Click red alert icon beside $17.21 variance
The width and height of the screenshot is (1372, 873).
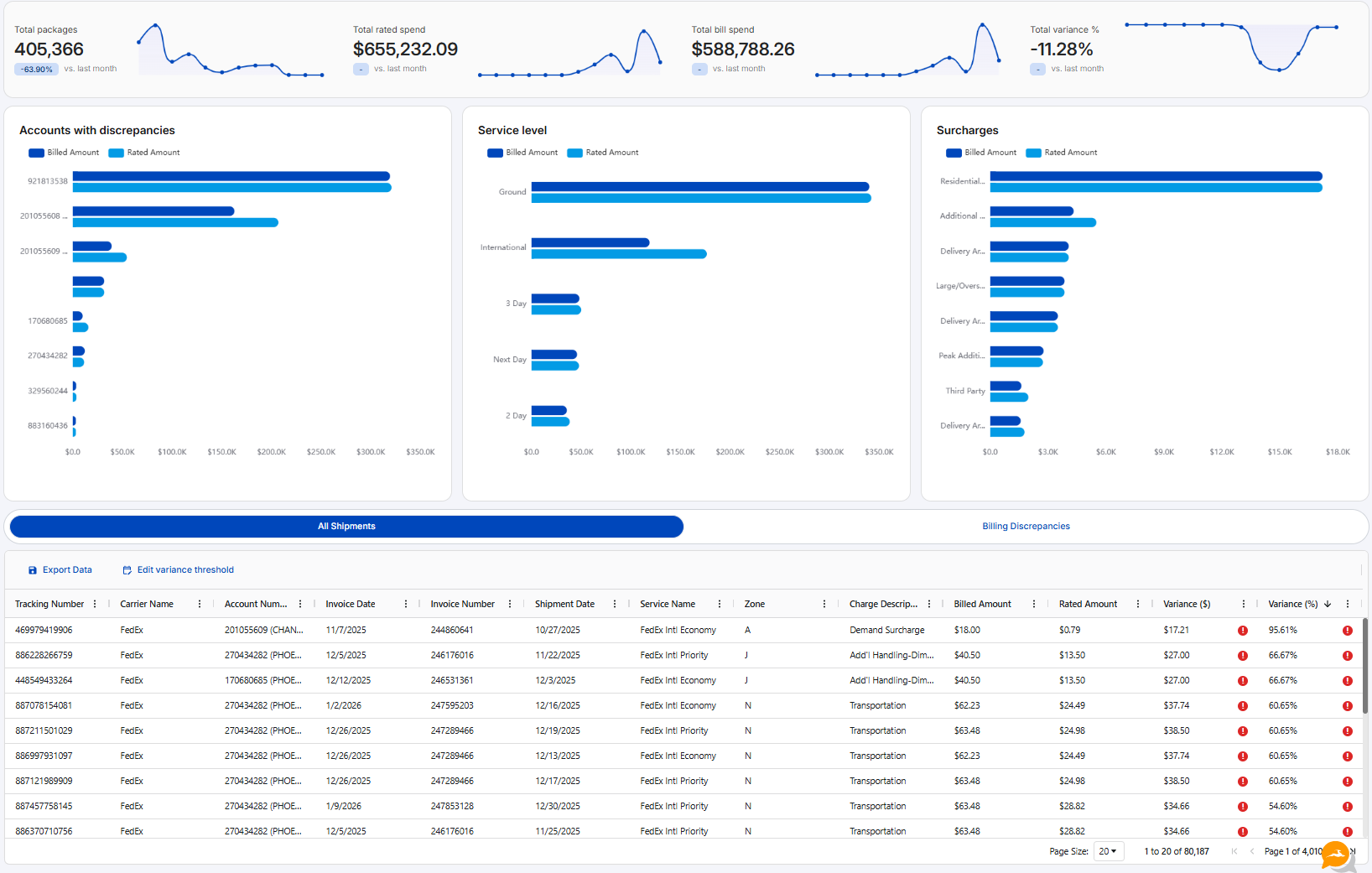pyautogui.click(x=1243, y=631)
